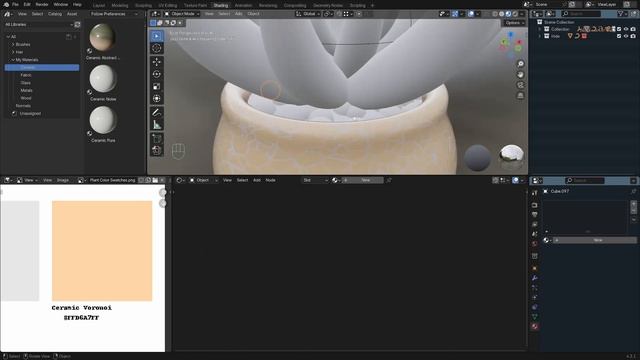Select the Move tool in the 3D viewport
This screenshot has width=640, height=360.
[x=157, y=62]
